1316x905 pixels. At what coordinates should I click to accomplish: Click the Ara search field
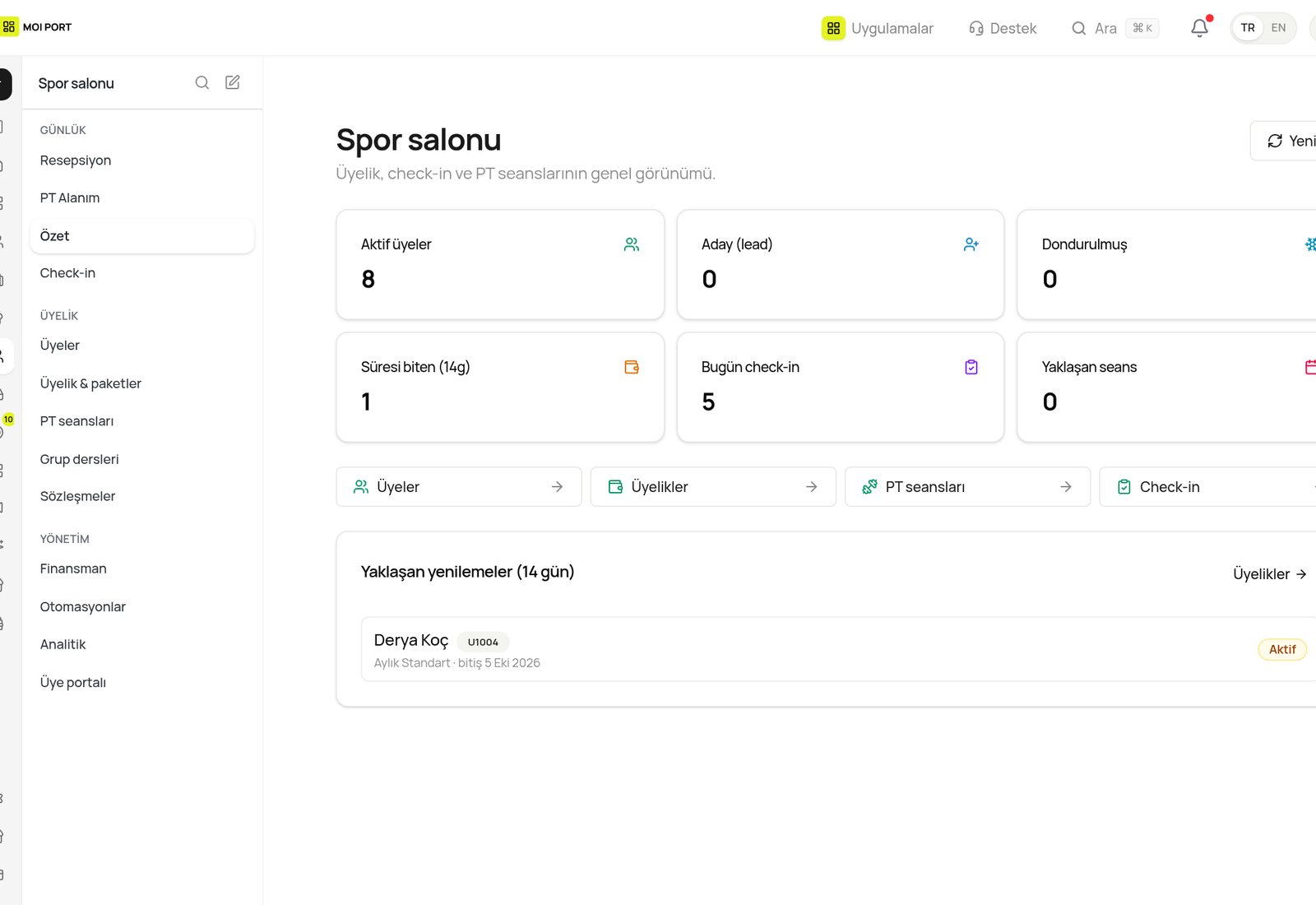pos(1115,28)
